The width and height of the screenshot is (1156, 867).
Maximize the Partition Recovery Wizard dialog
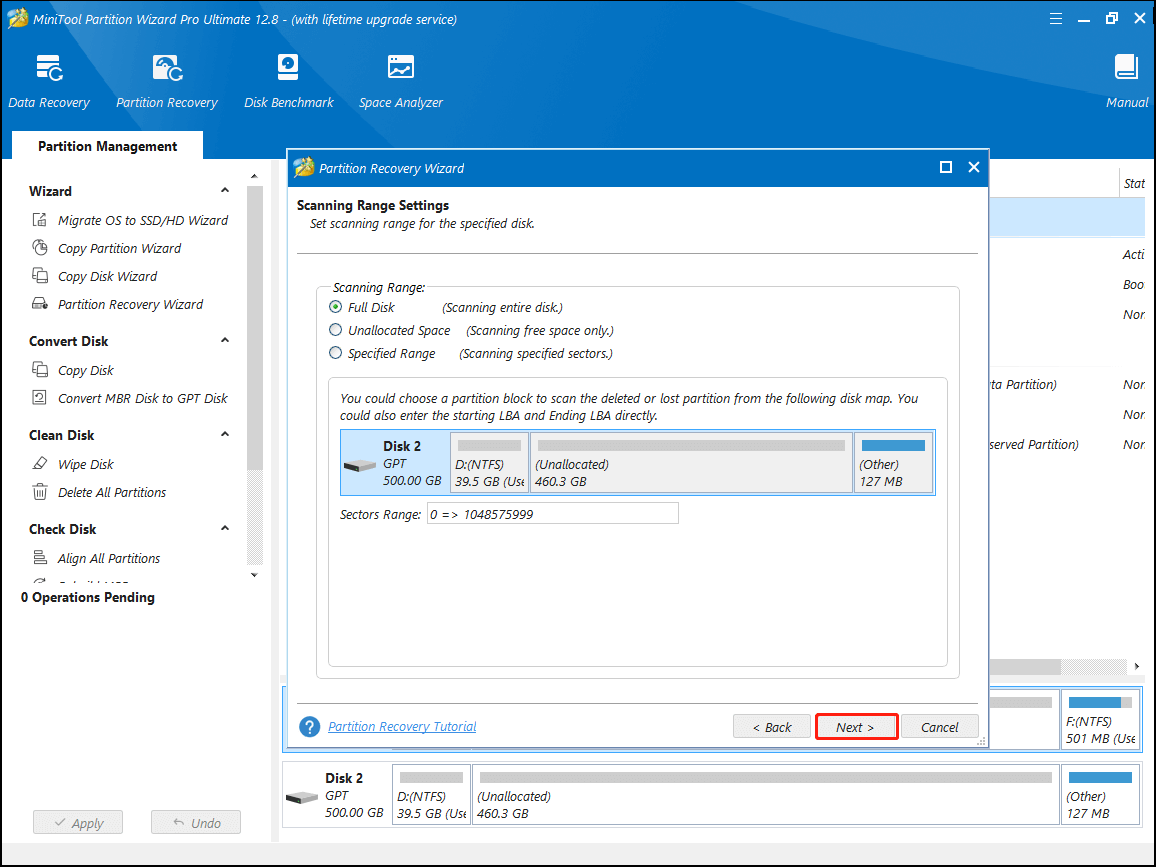pos(946,167)
